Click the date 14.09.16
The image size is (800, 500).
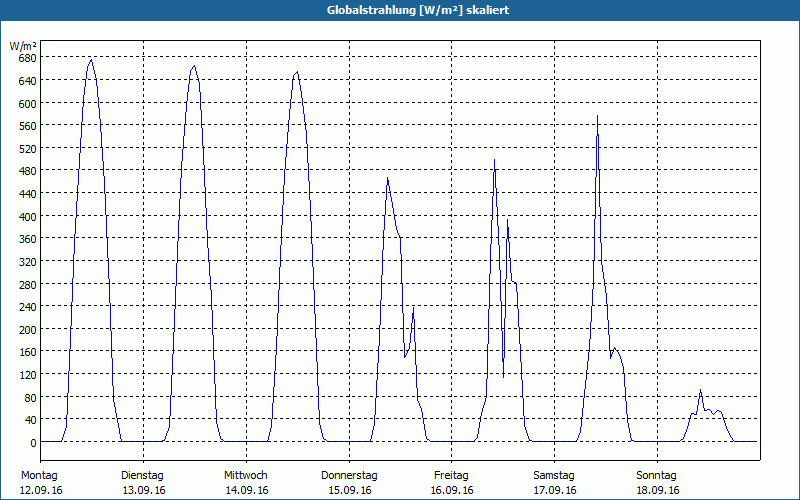pyautogui.click(x=247, y=490)
